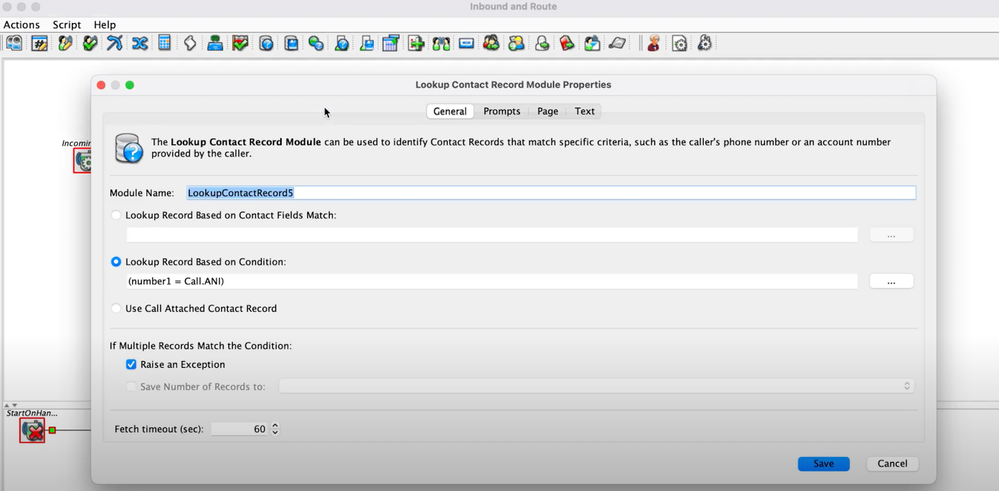Click the Module Name text field

point(550,192)
